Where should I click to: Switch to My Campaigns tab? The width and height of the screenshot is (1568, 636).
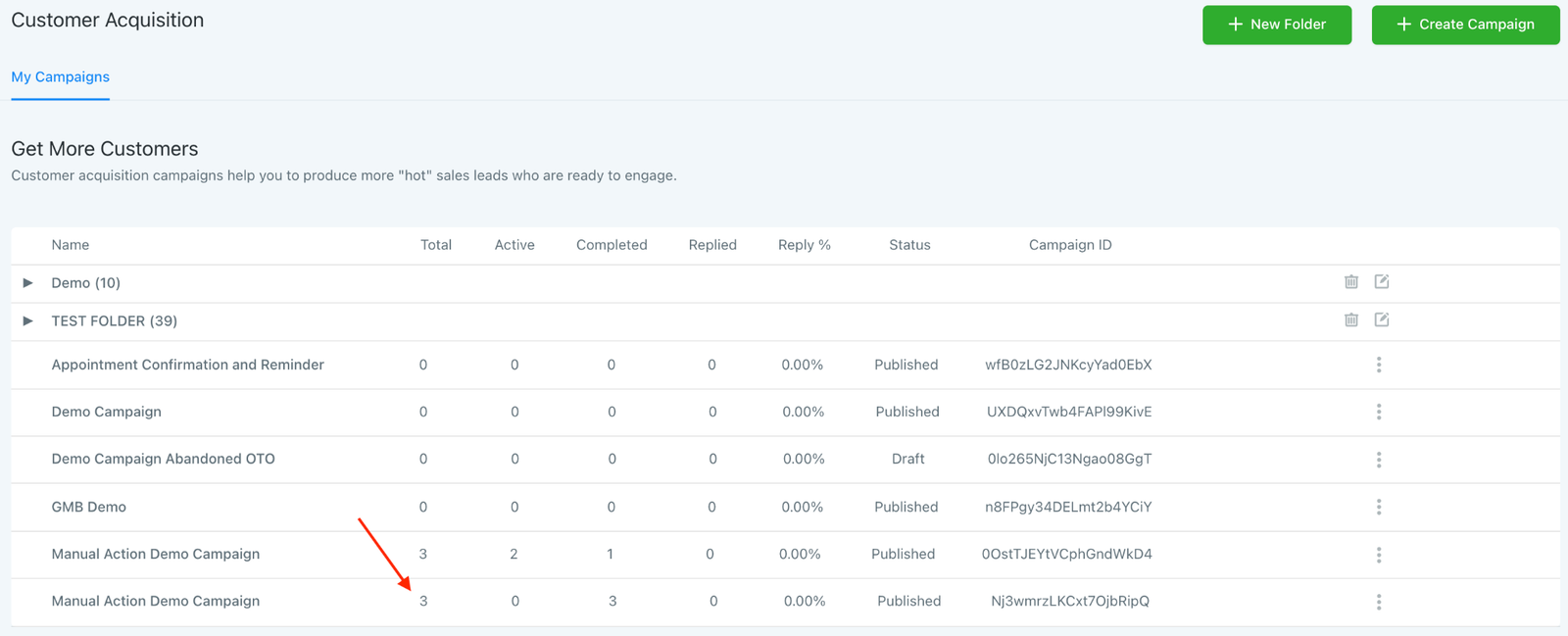point(60,77)
